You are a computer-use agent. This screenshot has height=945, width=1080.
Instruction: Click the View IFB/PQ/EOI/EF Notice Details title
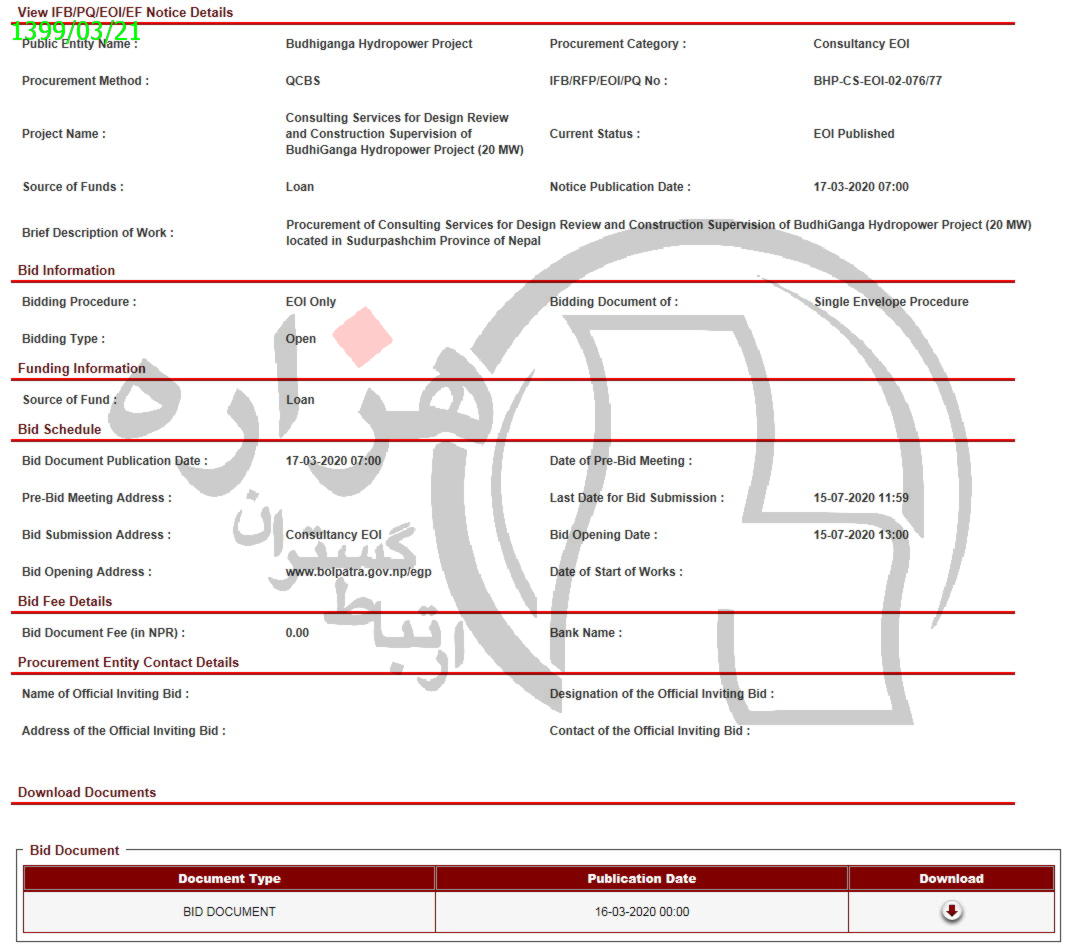125,12
